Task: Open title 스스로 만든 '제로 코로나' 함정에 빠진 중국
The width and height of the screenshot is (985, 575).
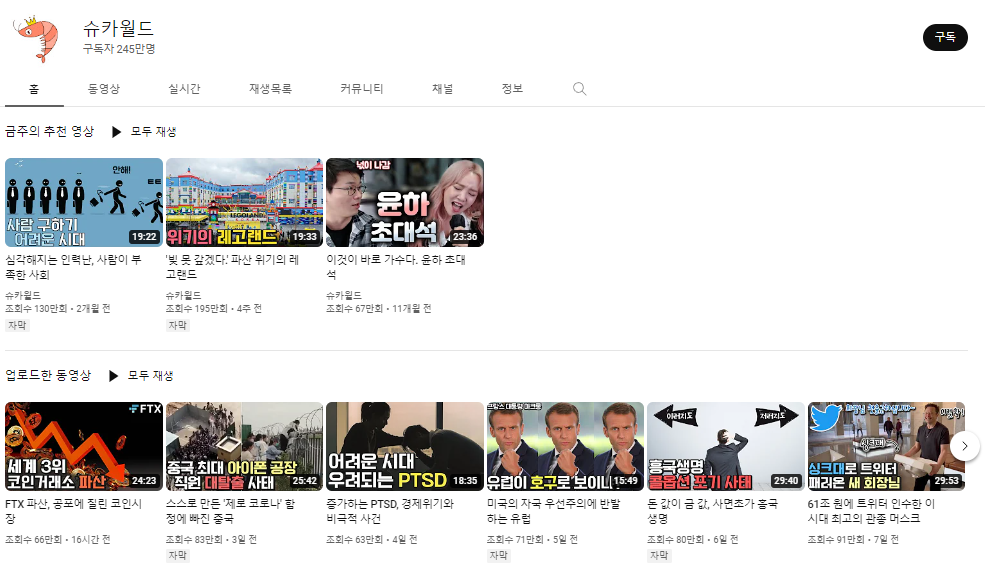Action: (231, 511)
